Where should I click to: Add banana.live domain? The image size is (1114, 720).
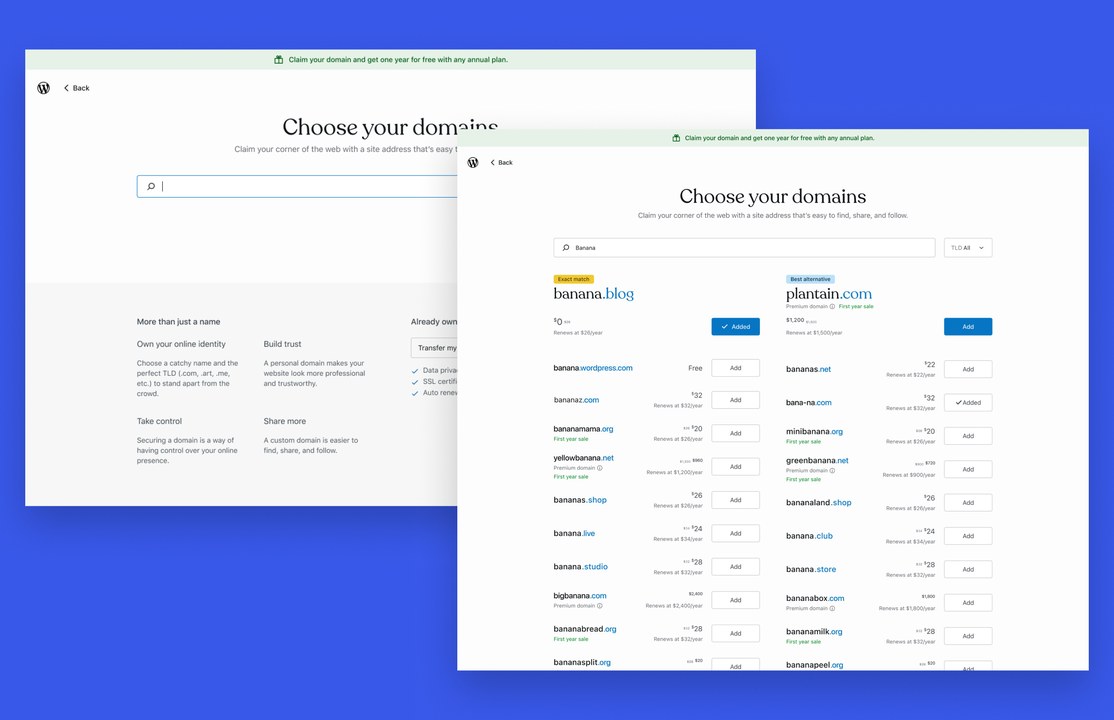735,534
